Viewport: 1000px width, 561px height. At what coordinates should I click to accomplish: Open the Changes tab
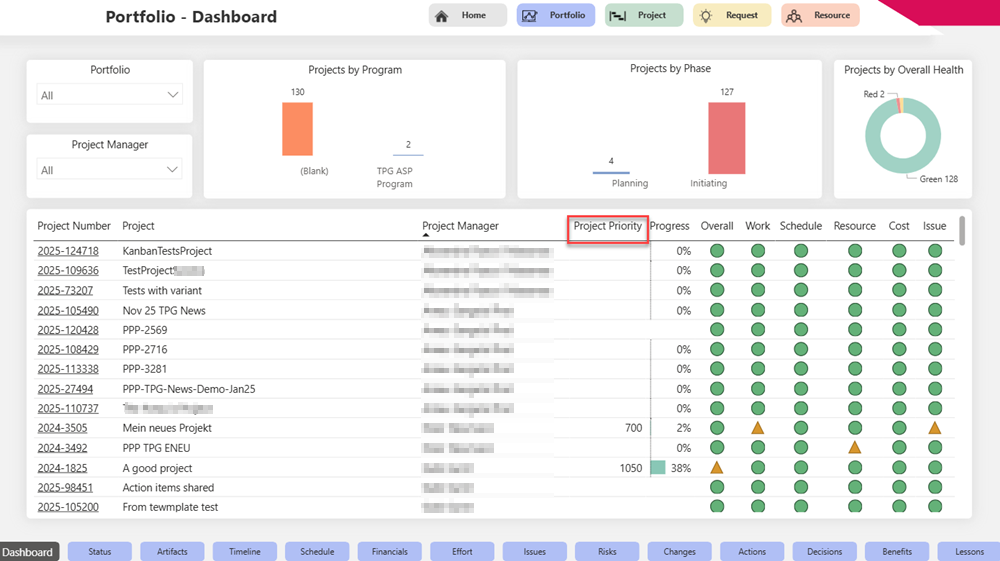680,551
